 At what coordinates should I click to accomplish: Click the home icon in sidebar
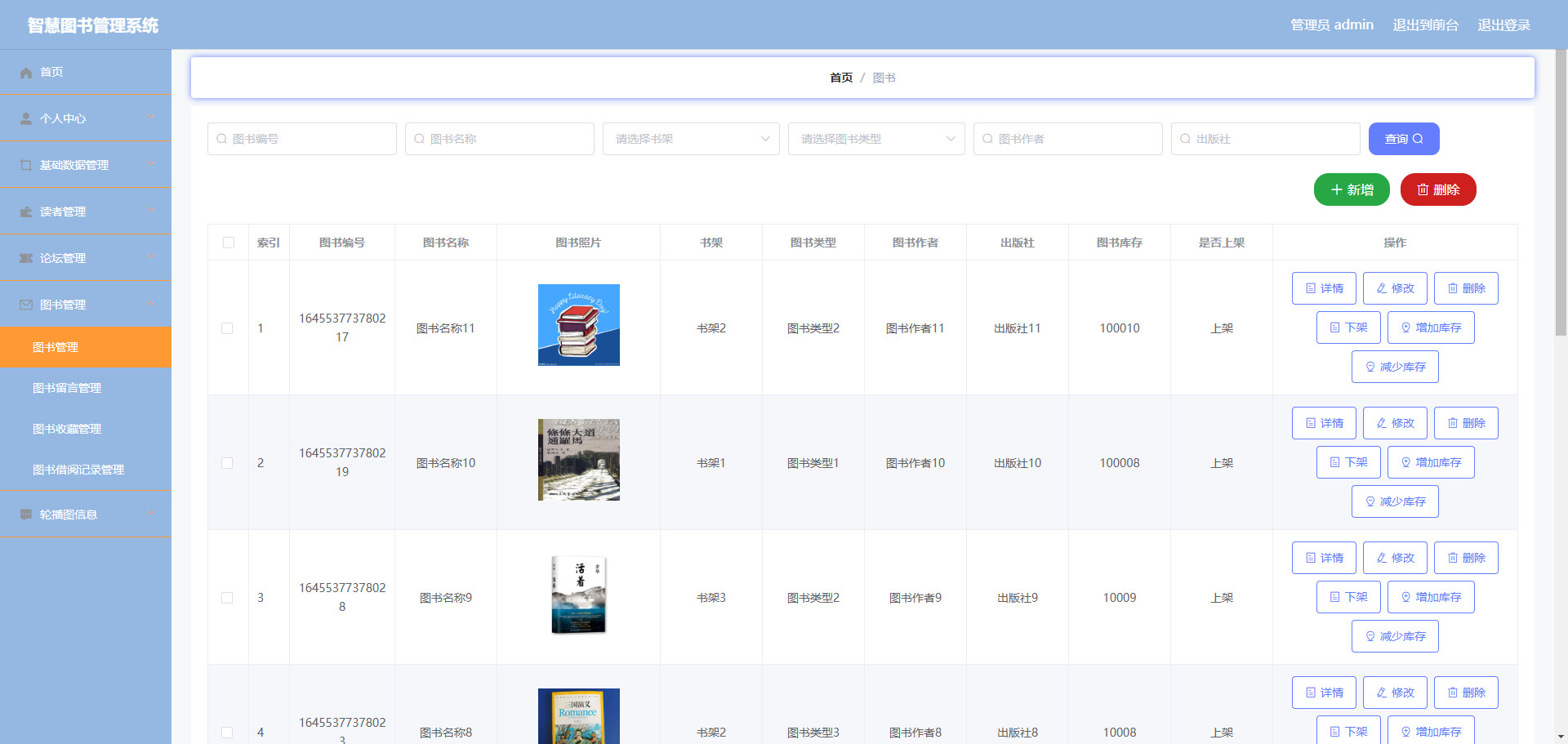[26, 73]
